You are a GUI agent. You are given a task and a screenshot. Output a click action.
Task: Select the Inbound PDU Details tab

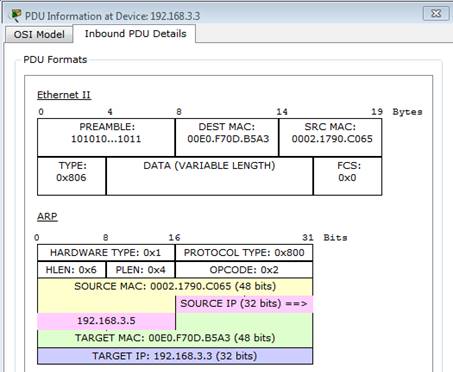point(135,34)
